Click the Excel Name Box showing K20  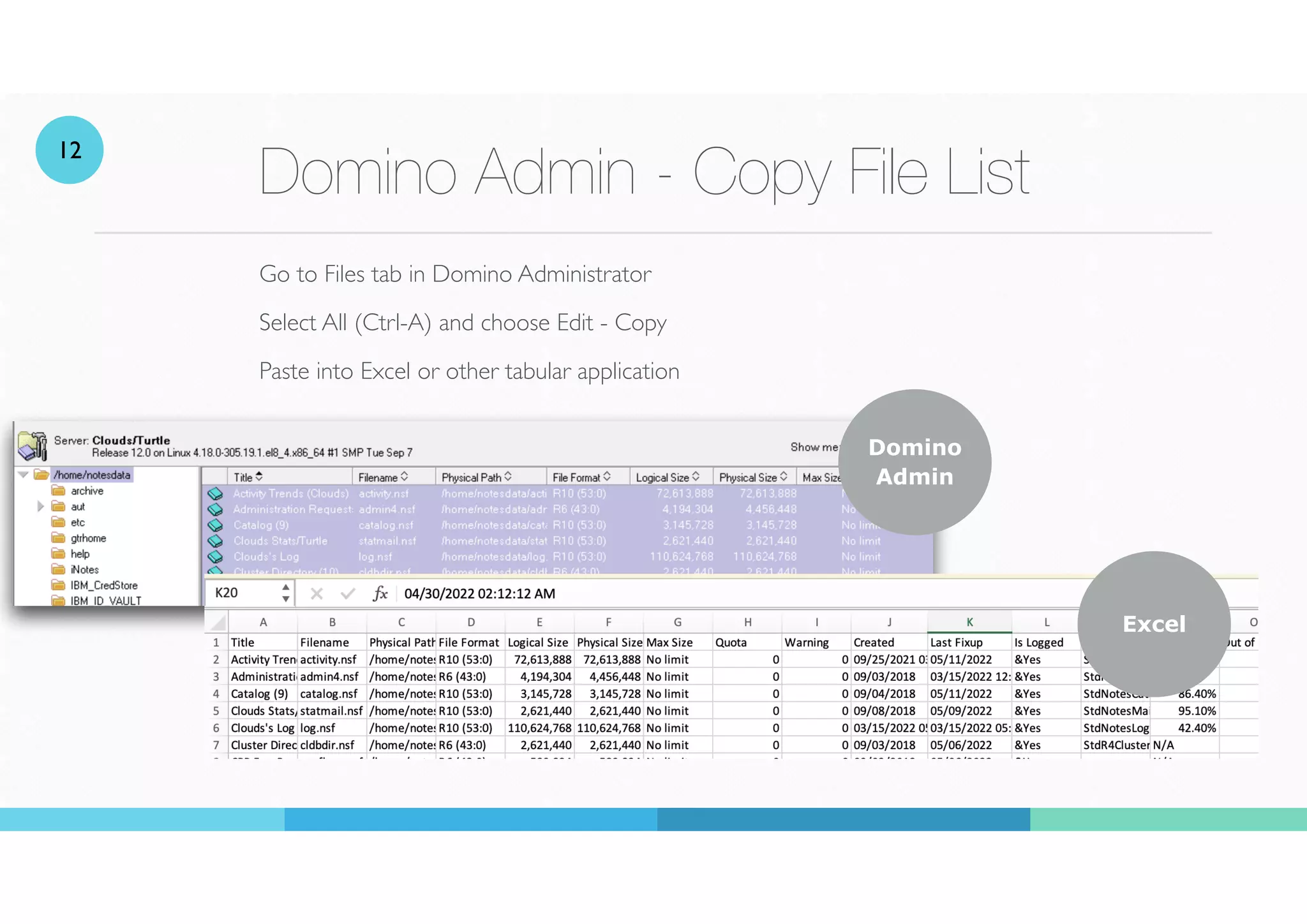(243, 593)
